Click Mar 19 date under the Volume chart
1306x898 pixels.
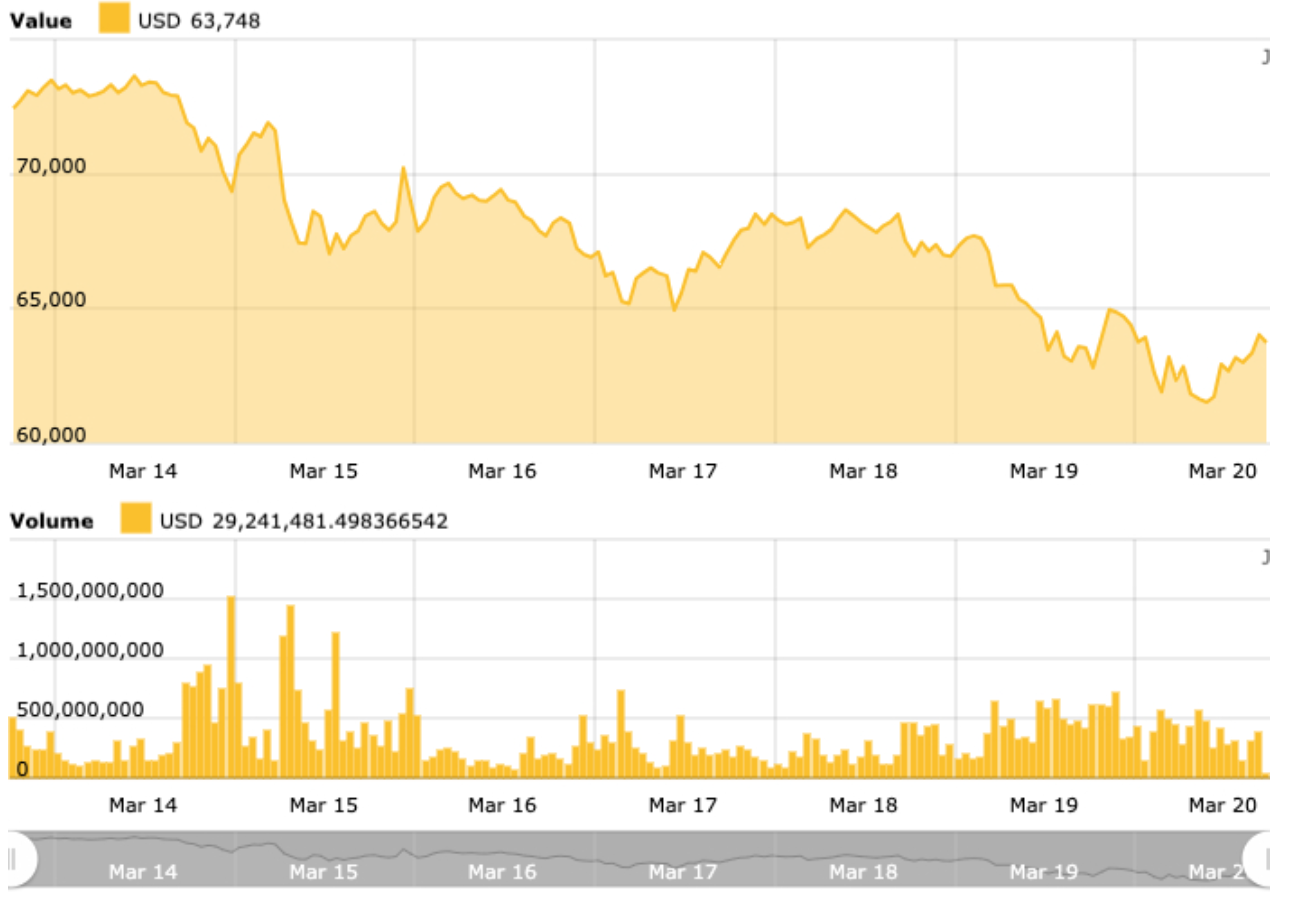[1043, 804]
